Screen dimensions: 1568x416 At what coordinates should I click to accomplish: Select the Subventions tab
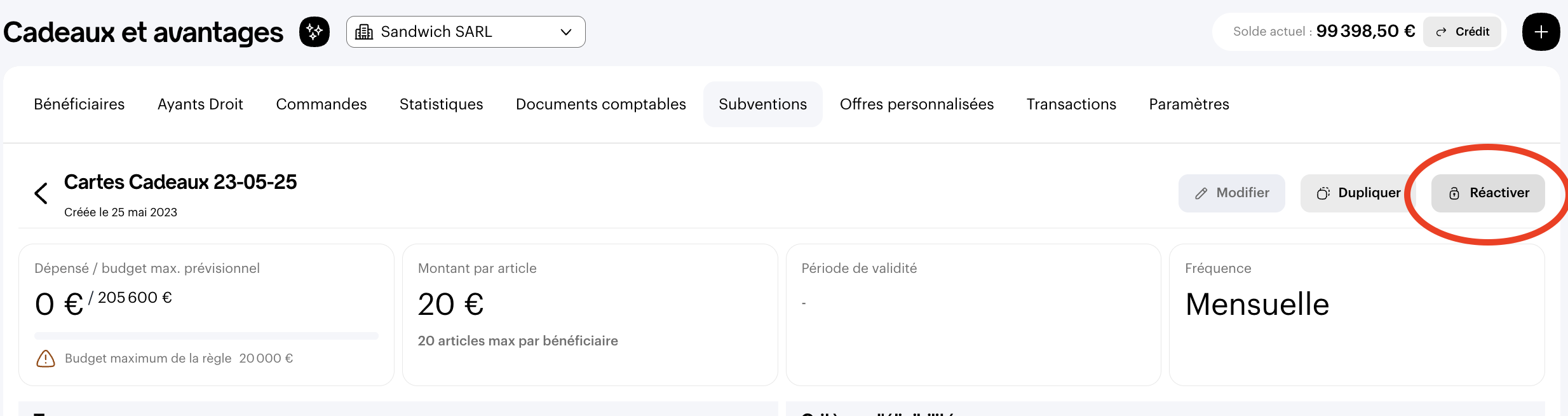pos(763,104)
